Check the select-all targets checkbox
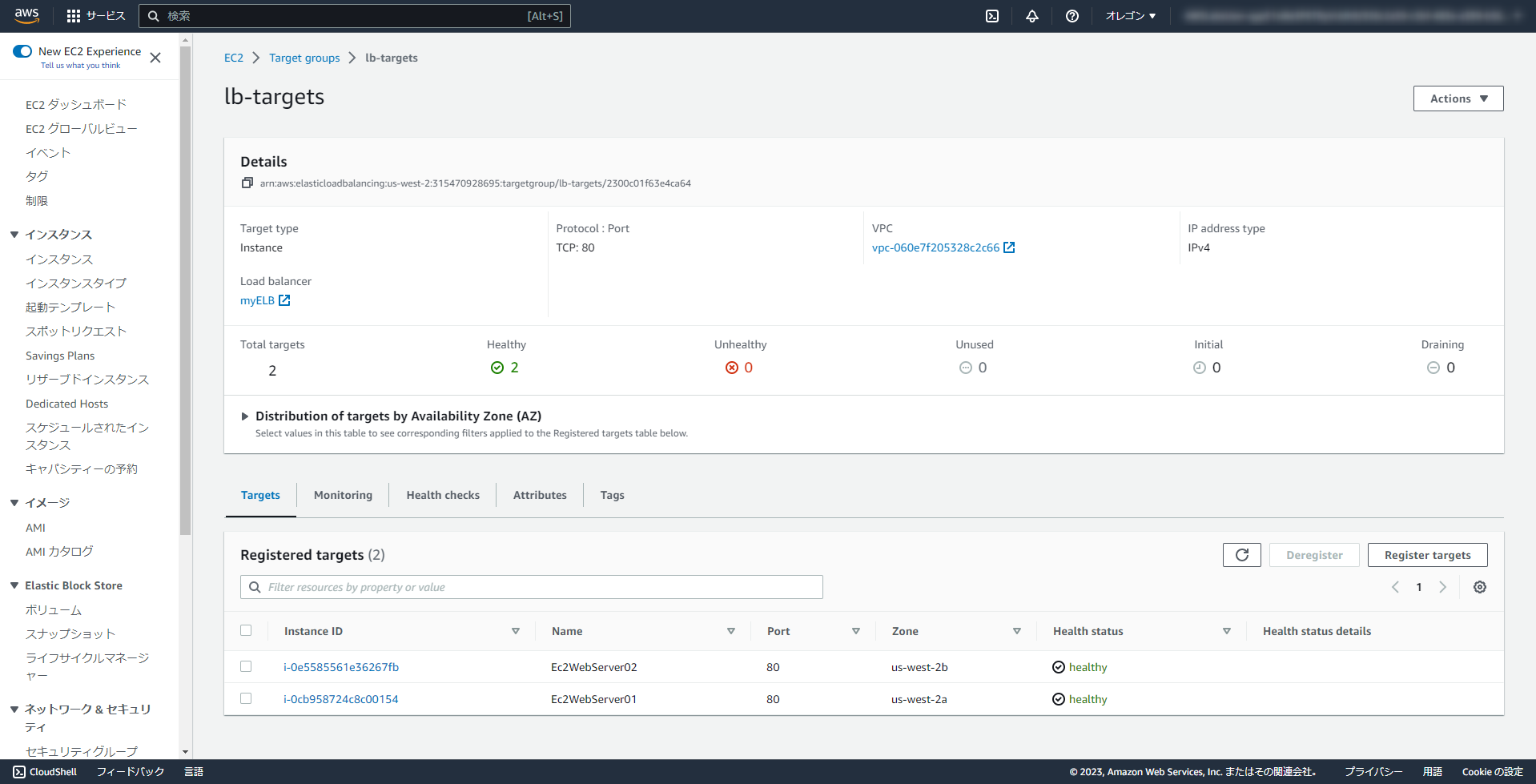Screen dimensions: 1536x784 coord(246,630)
